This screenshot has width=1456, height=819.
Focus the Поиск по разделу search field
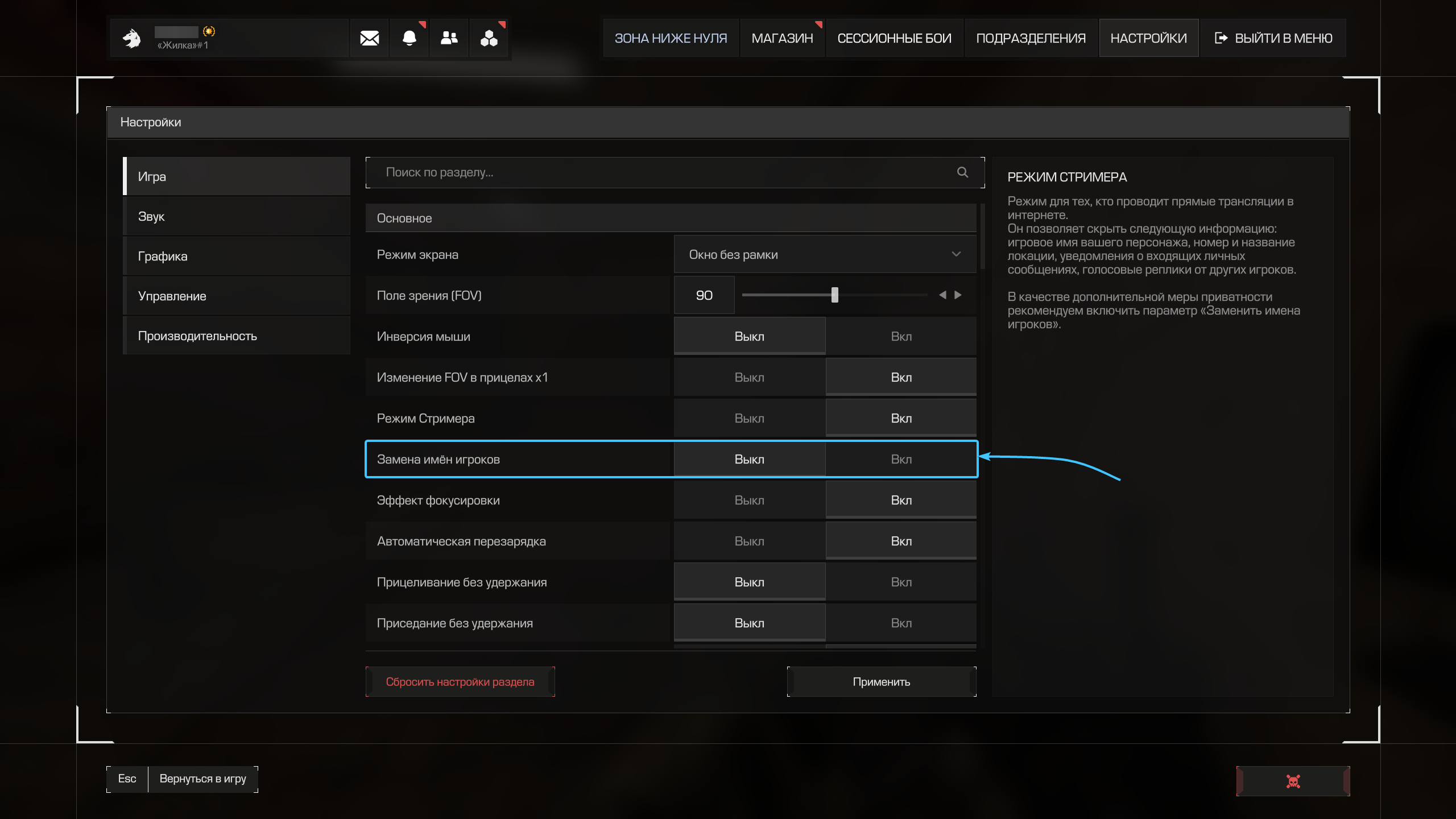point(660,172)
